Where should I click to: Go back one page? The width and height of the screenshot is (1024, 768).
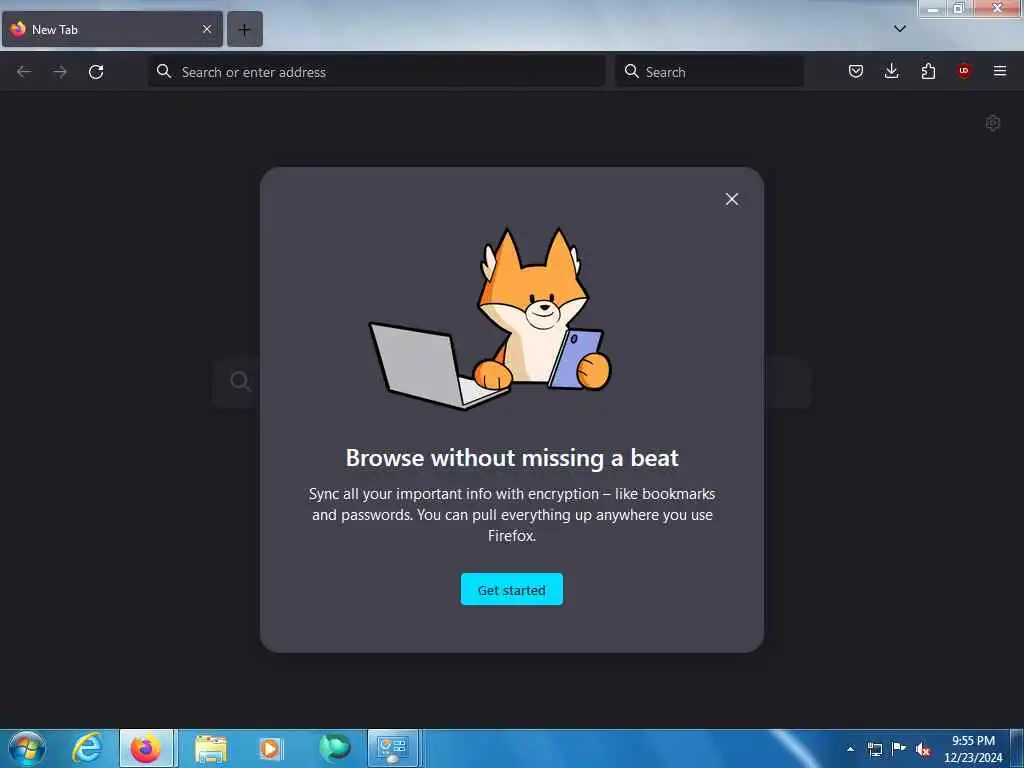(24, 72)
